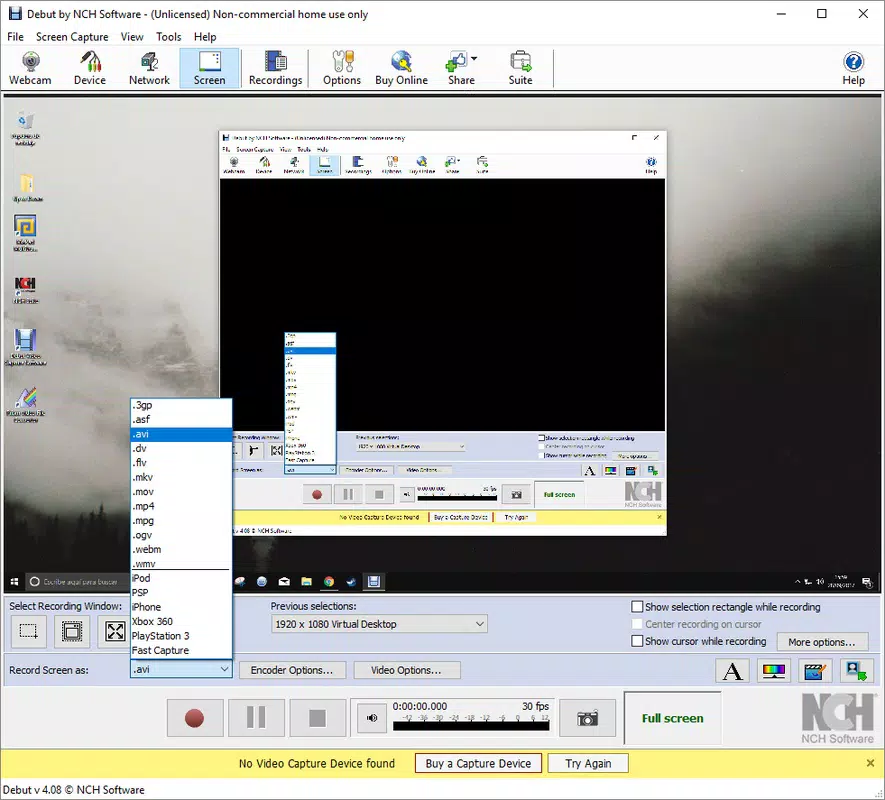The image size is (885, 800).
Task: Click the Pause recording button
Action: [256, 718]
